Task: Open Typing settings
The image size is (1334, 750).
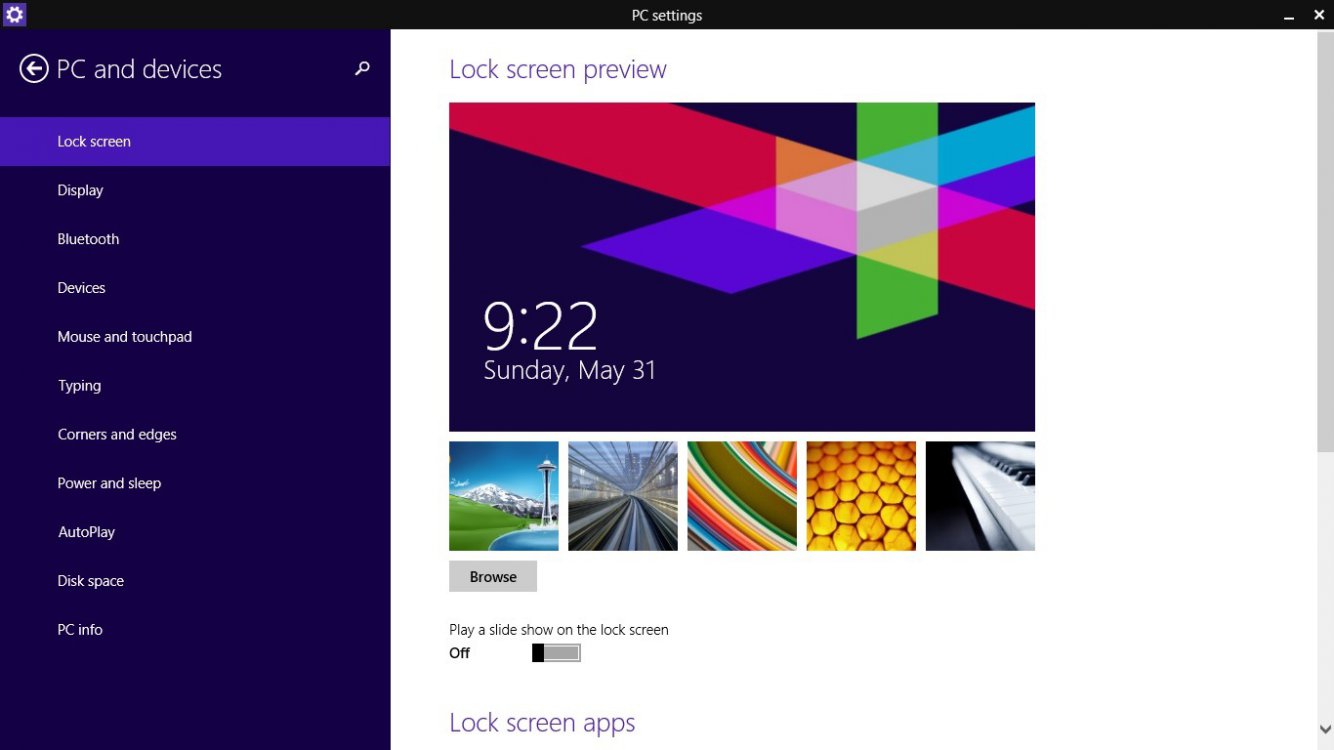Action: [x=79, y=386]
